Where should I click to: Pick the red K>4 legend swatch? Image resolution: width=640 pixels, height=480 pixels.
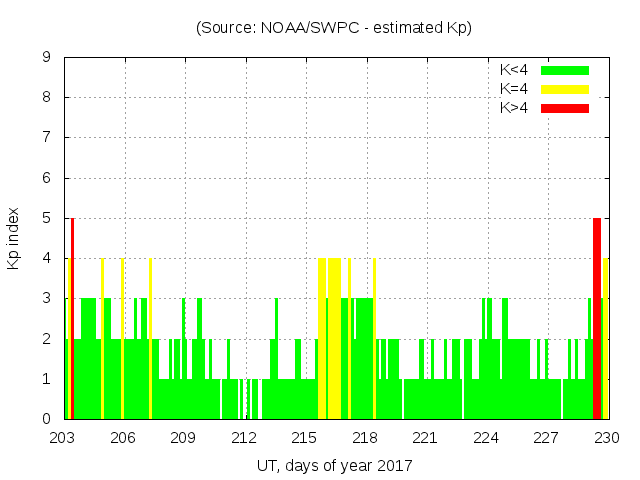[565, 108]
